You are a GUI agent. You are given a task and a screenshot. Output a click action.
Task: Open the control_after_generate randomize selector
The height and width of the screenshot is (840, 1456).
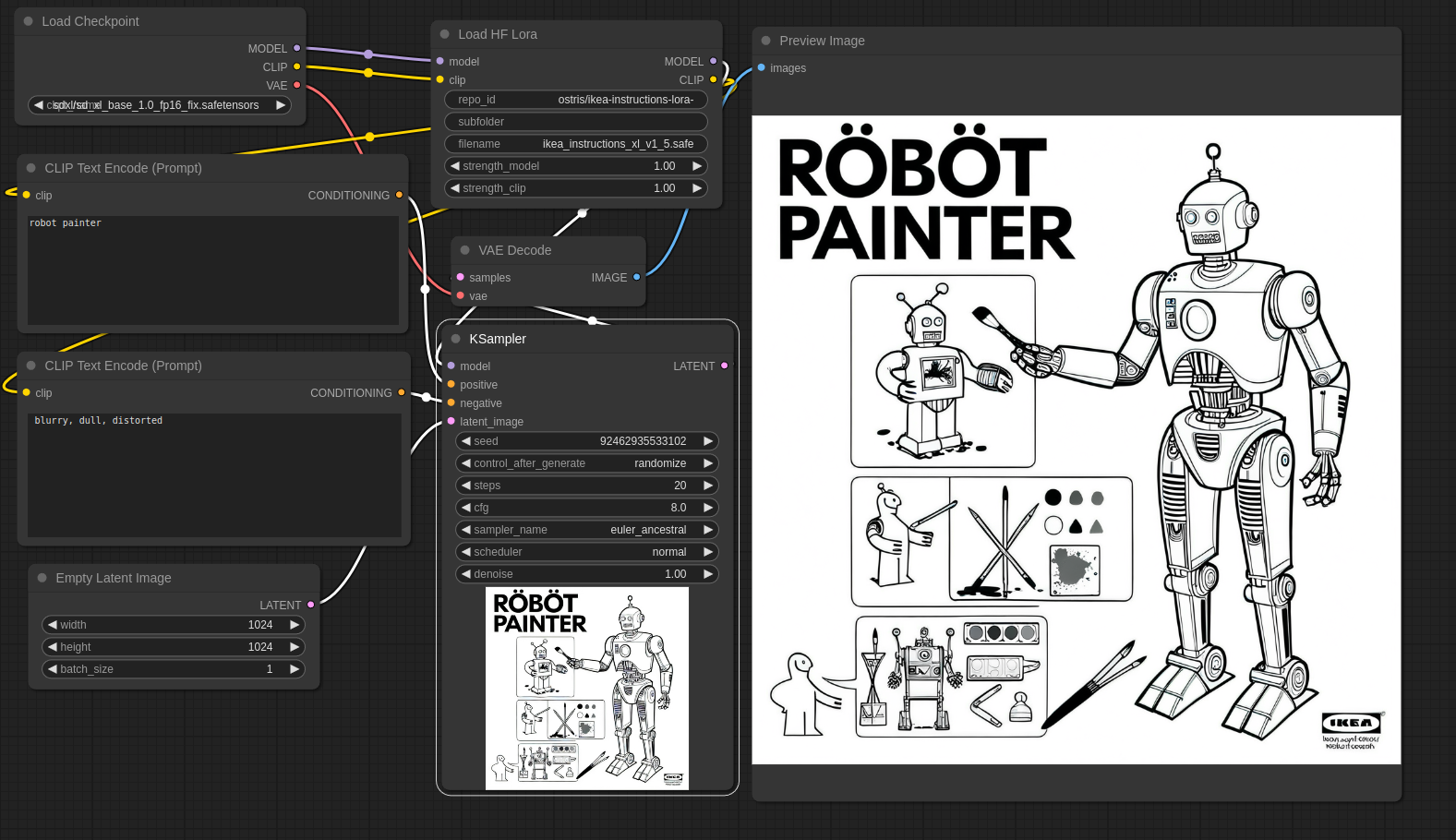587,463
